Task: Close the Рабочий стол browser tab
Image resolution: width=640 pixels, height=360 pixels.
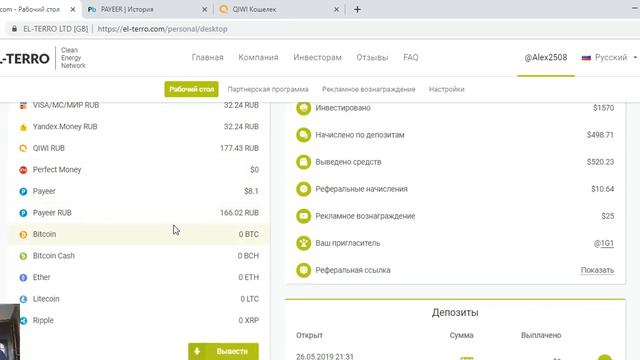Action: click(x=73, y=9)
